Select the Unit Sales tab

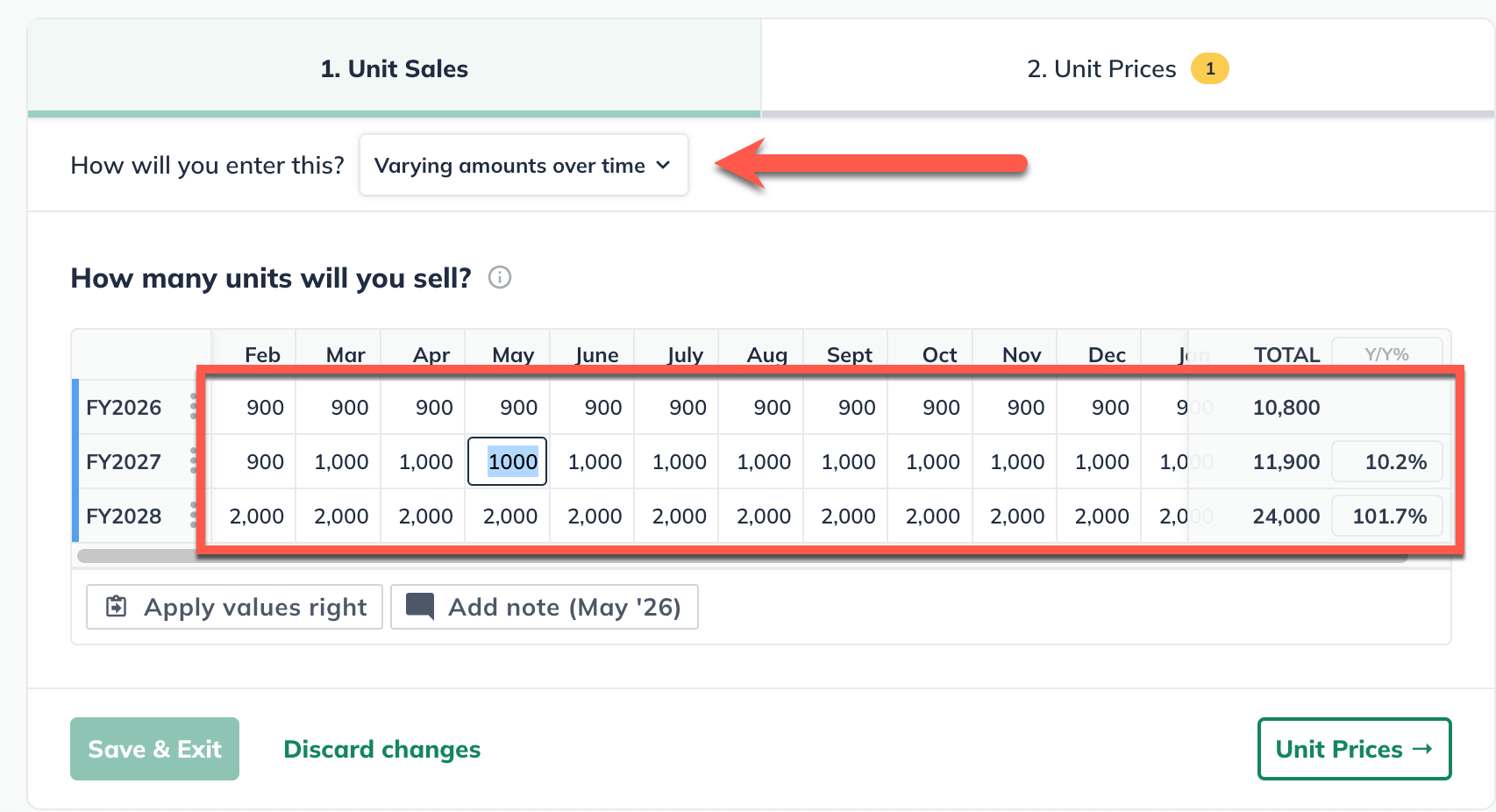[x=394, y=68]
